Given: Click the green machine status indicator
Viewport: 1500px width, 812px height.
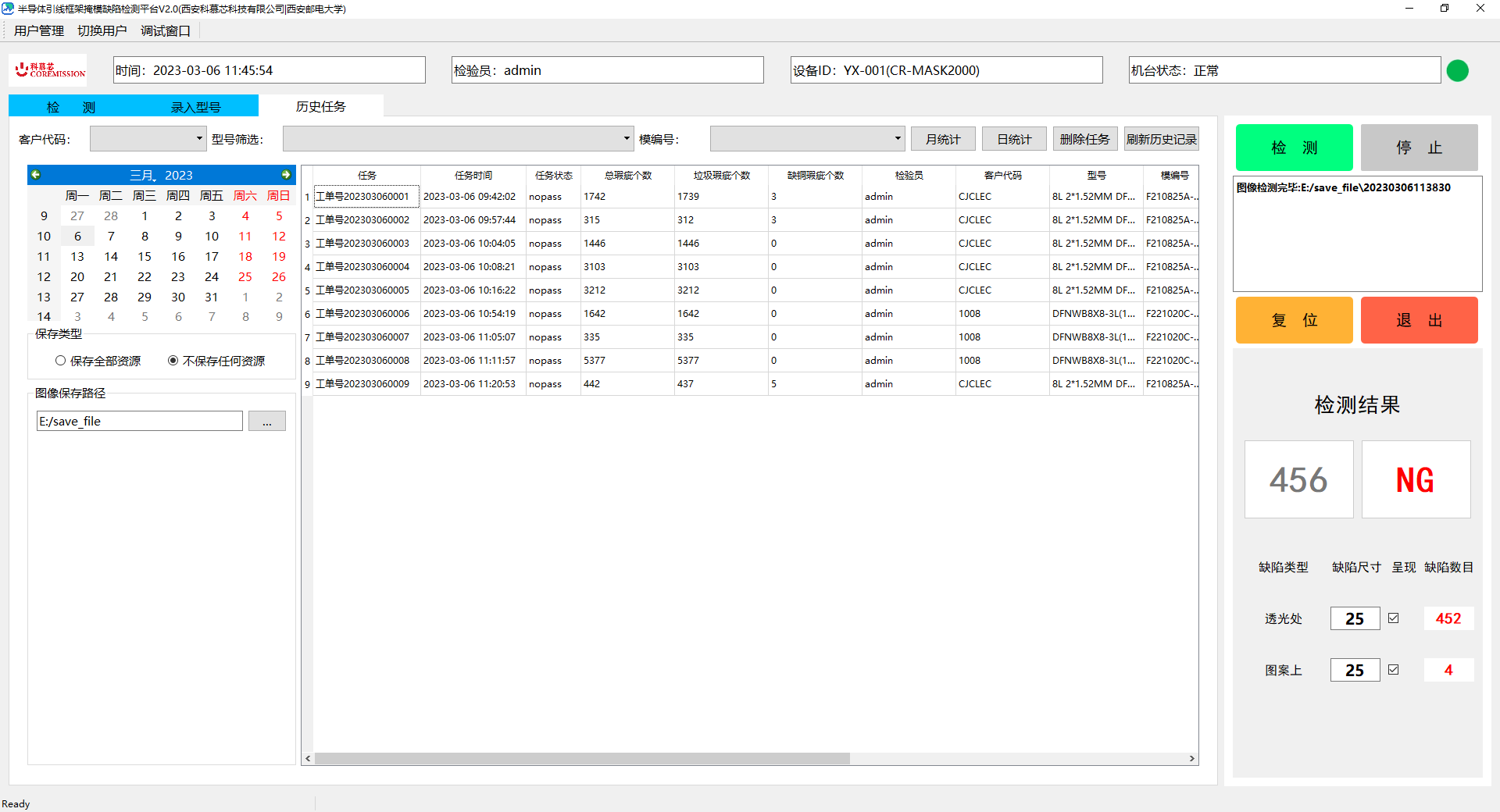Looking at the screenshot, I should click(1457, 71).
